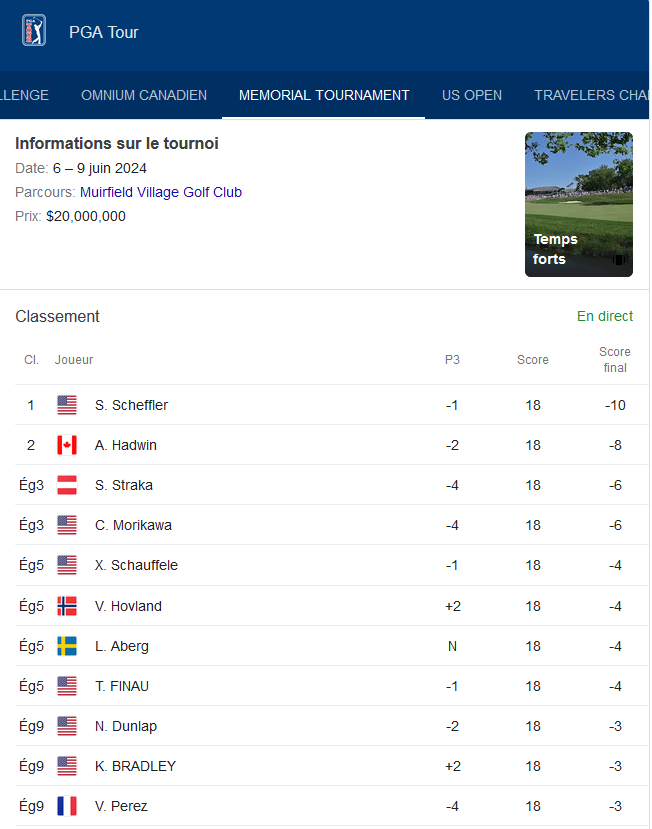Click the PGA Tour logo icon
652x829 pixels.
tap(34, 30)
